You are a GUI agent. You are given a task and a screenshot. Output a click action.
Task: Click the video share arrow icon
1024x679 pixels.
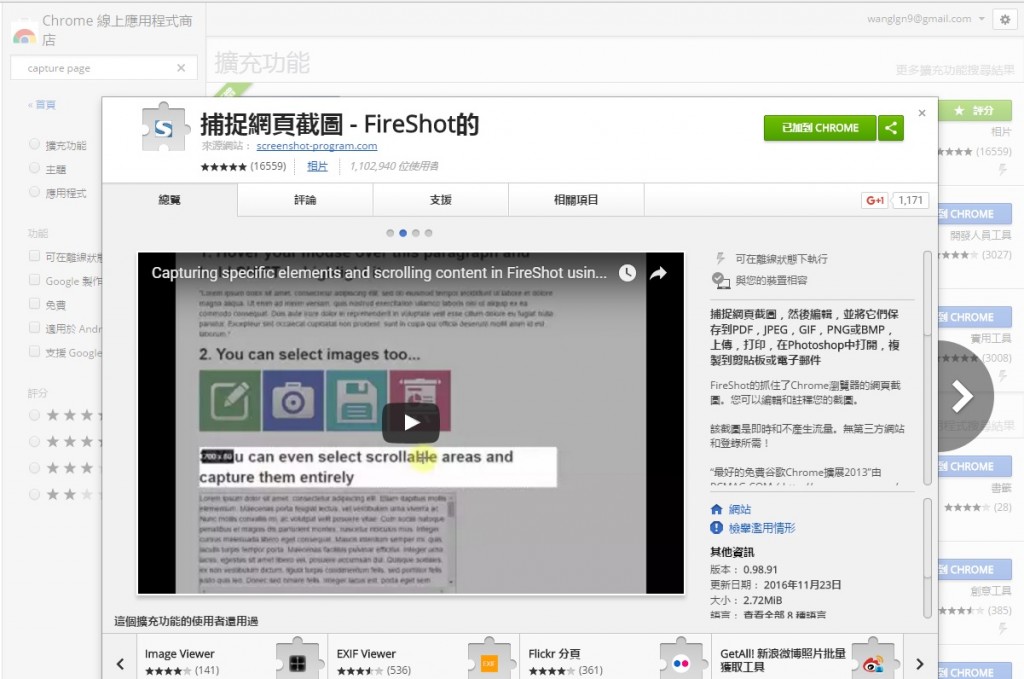(658, 273)
